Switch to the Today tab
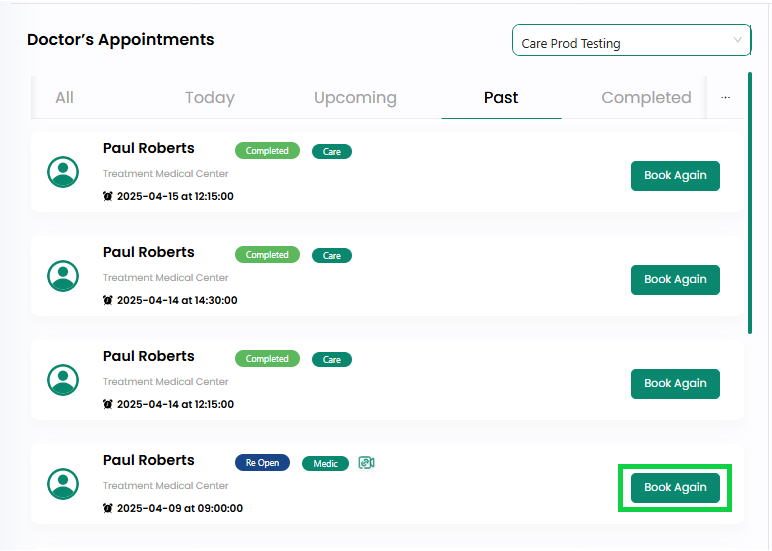The height and width of the screenshot is (551, 772). click(x=210, y=97)
